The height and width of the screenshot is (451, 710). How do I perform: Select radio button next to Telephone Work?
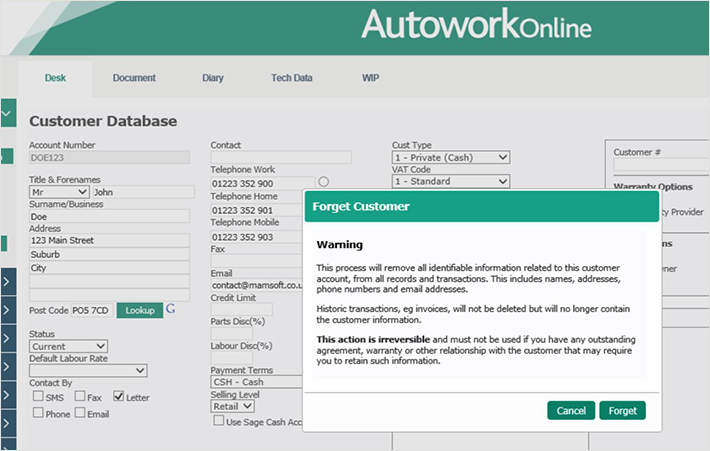[323, 182]
